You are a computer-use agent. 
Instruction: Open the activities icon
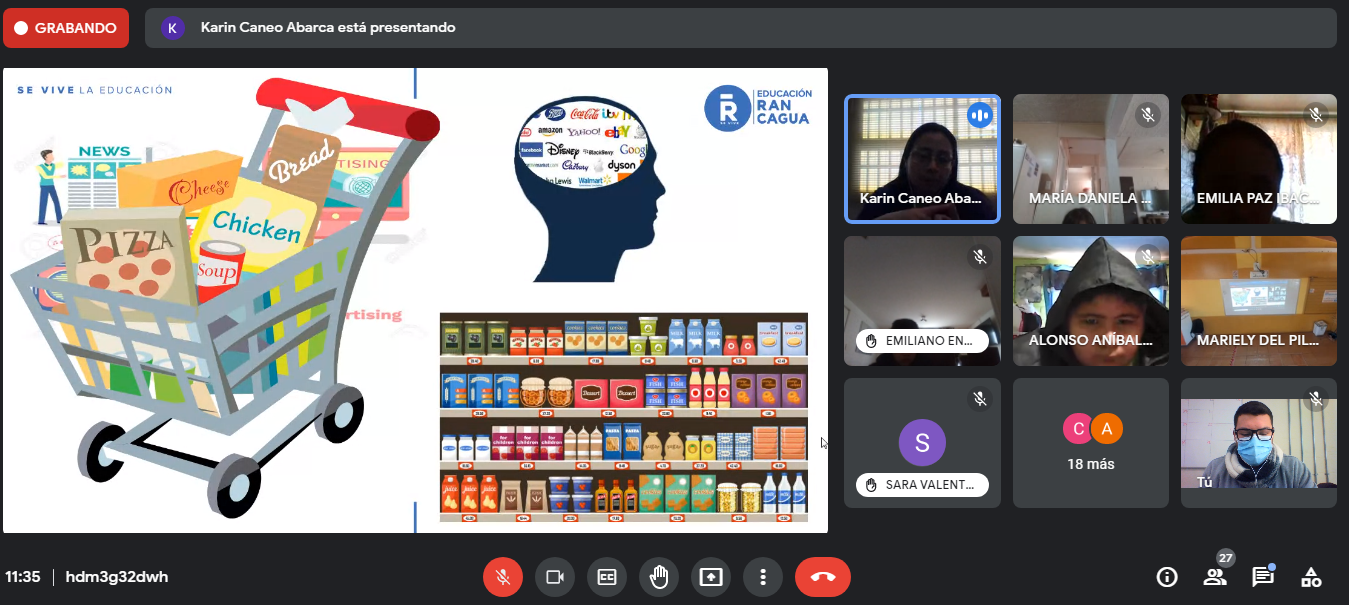pyautogui.click(x=1311, y=577)
